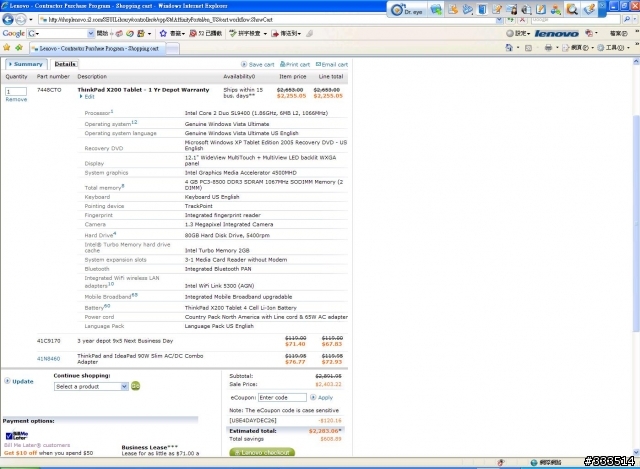Viewport: 640px width, 469px height.
Task: Open the Page menu in IE command bar
Action: coord(577,48)
